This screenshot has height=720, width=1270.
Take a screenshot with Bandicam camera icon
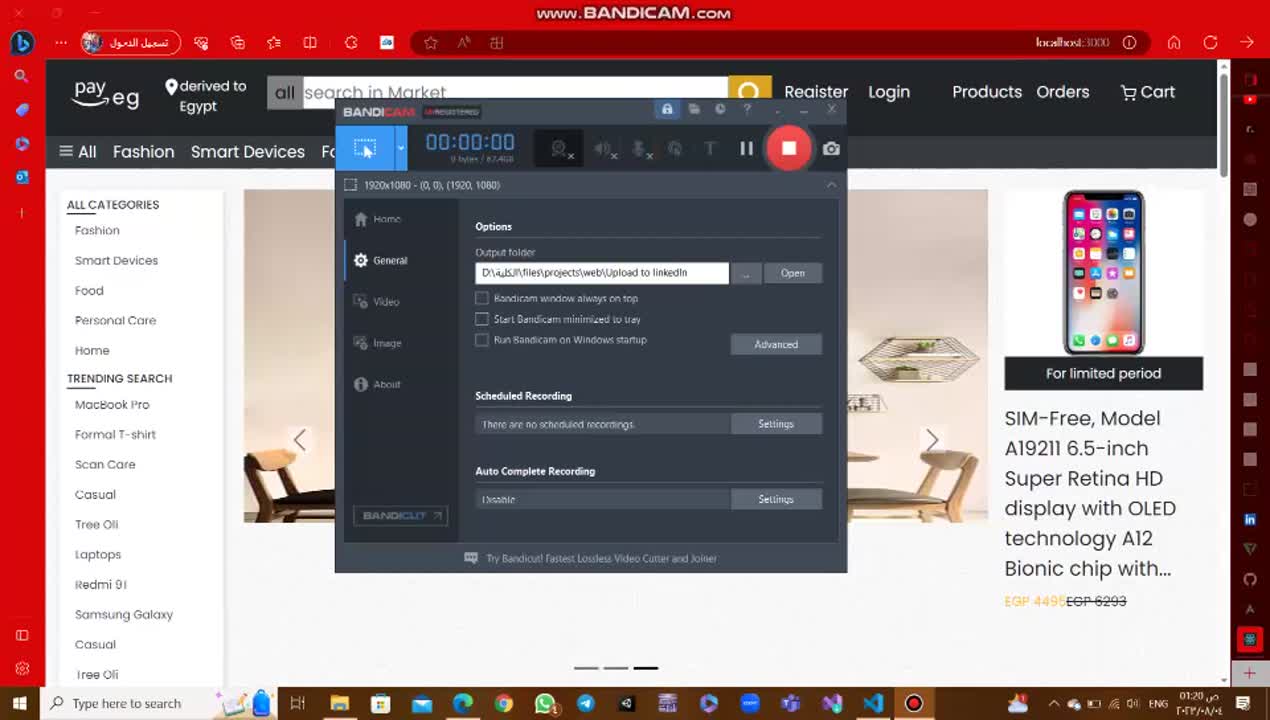point(831,148)
